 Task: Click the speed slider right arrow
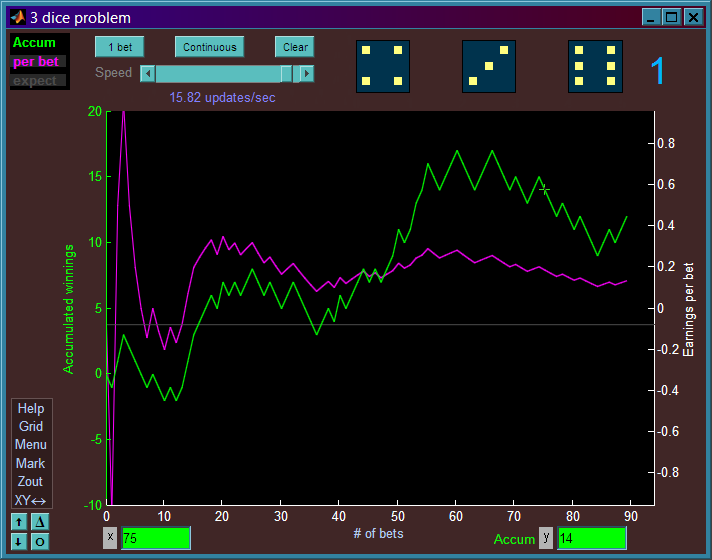pyautogui.click(x=307, y=74)
